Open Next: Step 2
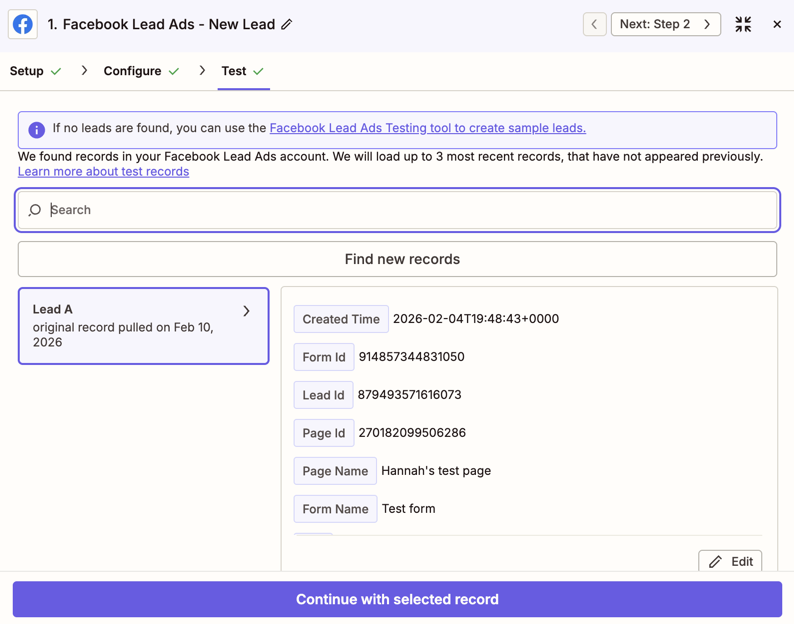The width and height of the screenshot is (794, 624). click(665, 24)
